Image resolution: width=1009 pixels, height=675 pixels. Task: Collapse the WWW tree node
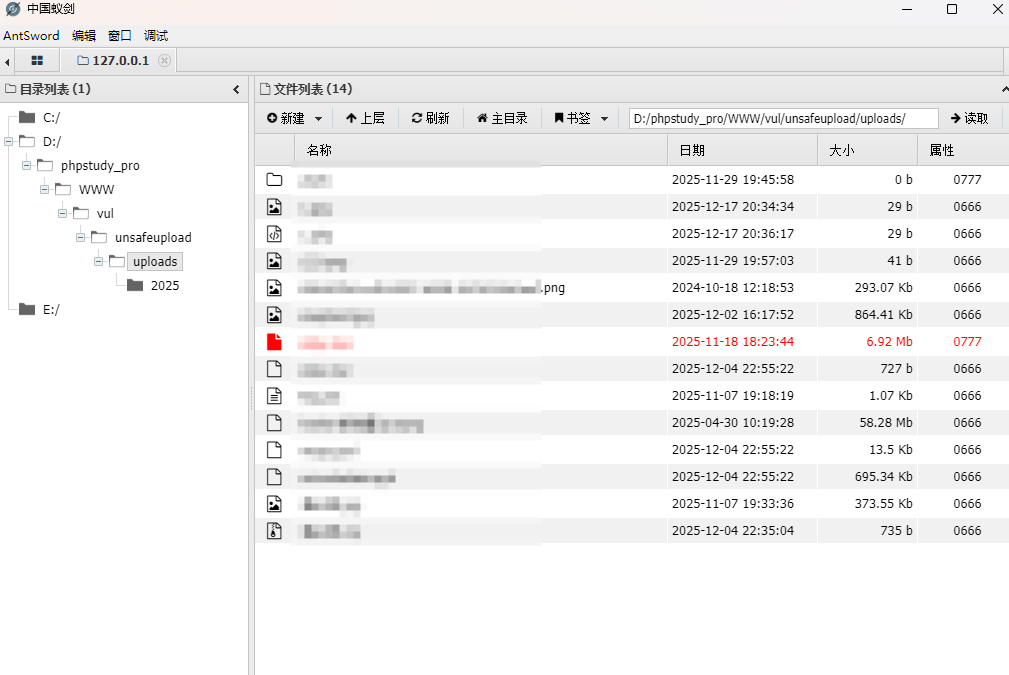coord(44,189)
